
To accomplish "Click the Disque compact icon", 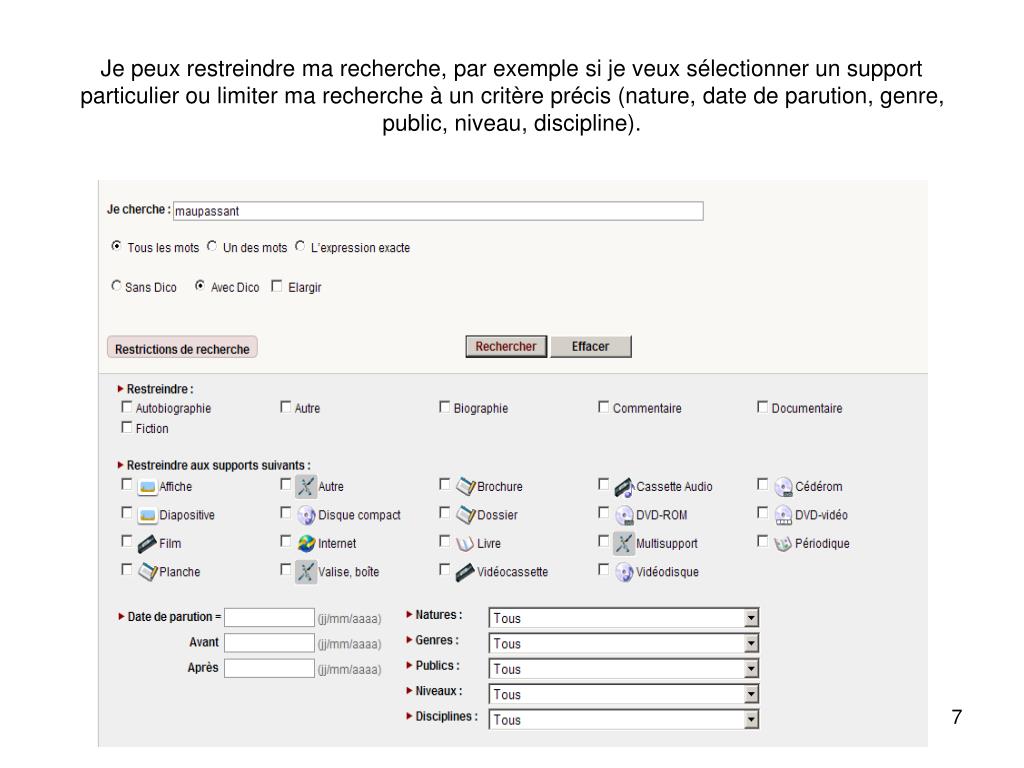I will (306, 515).
